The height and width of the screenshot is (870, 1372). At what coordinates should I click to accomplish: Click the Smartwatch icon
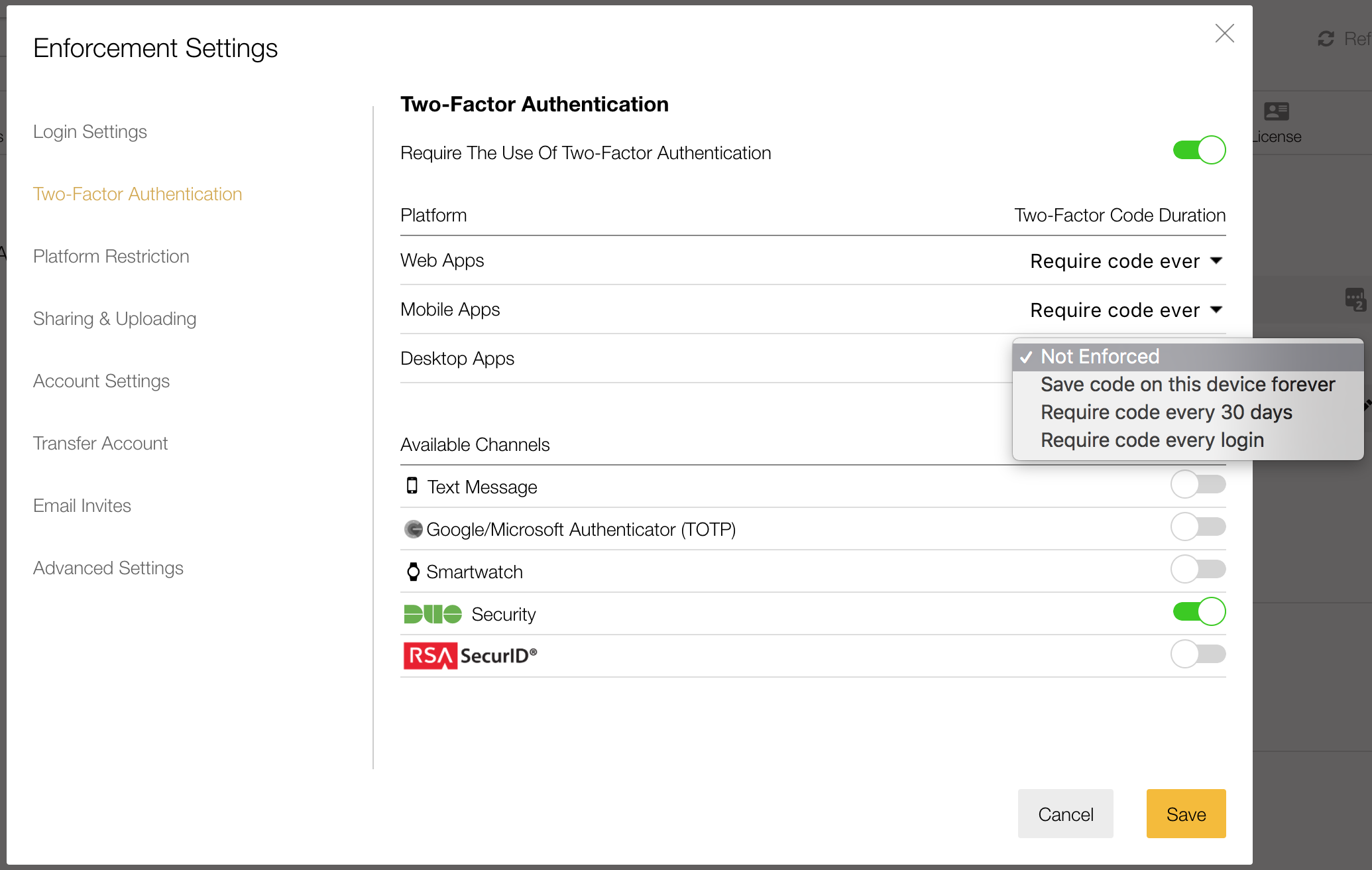412,570
